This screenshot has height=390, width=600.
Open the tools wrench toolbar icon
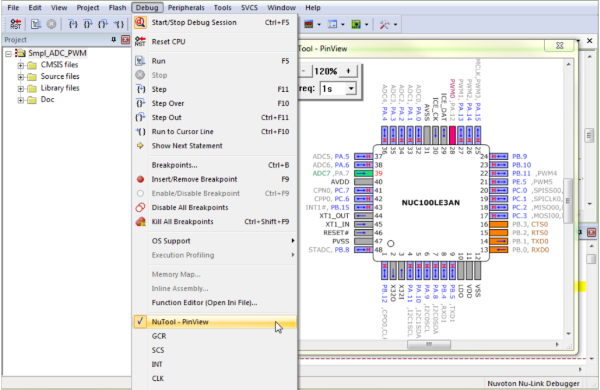click(x=384, y=24)
